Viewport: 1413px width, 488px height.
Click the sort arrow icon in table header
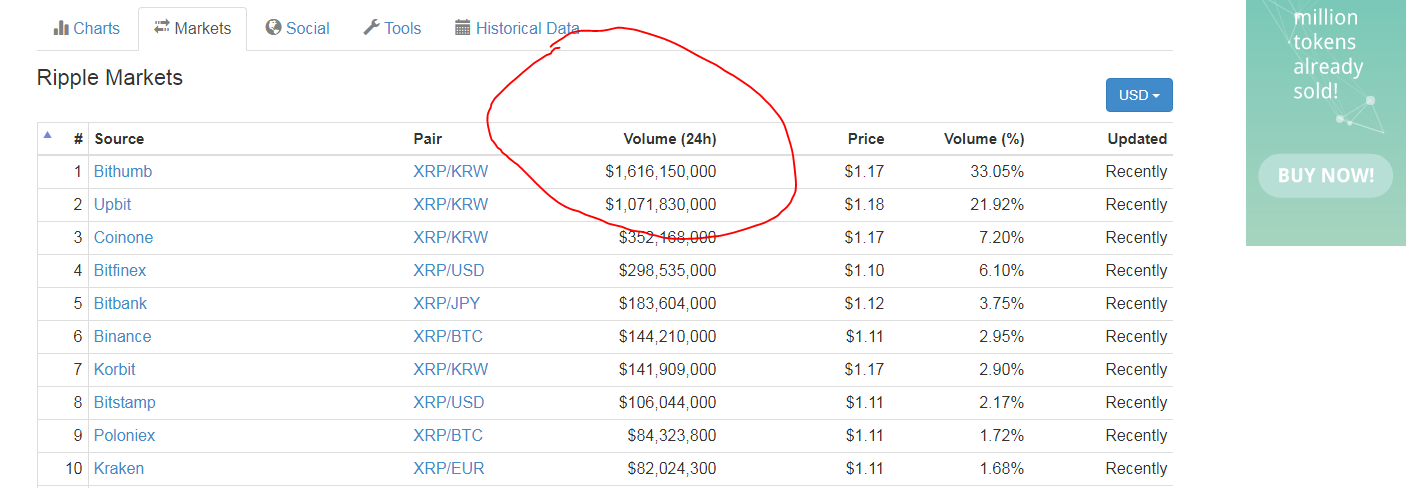47,134
